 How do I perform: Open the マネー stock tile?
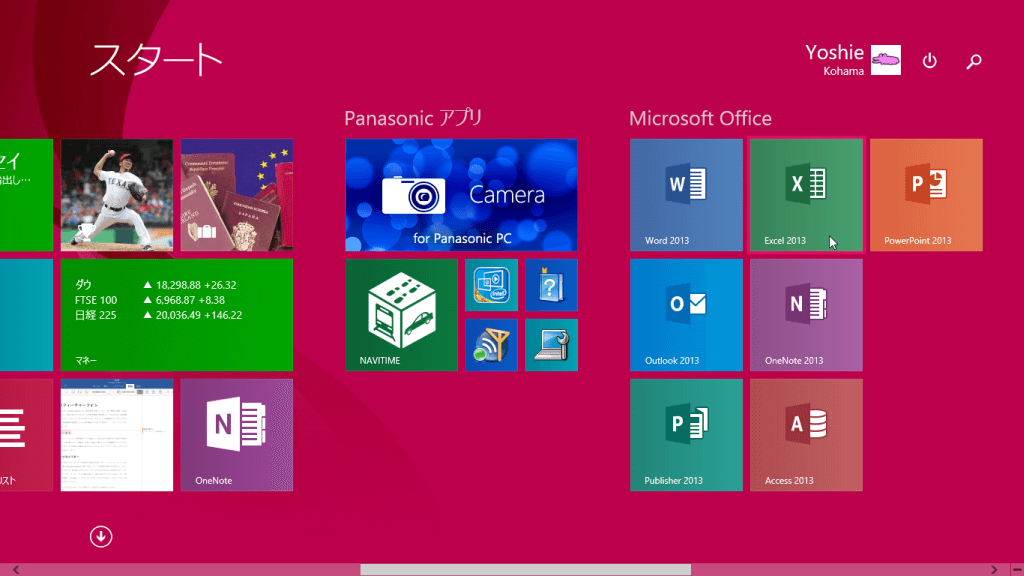pos(177,315)
